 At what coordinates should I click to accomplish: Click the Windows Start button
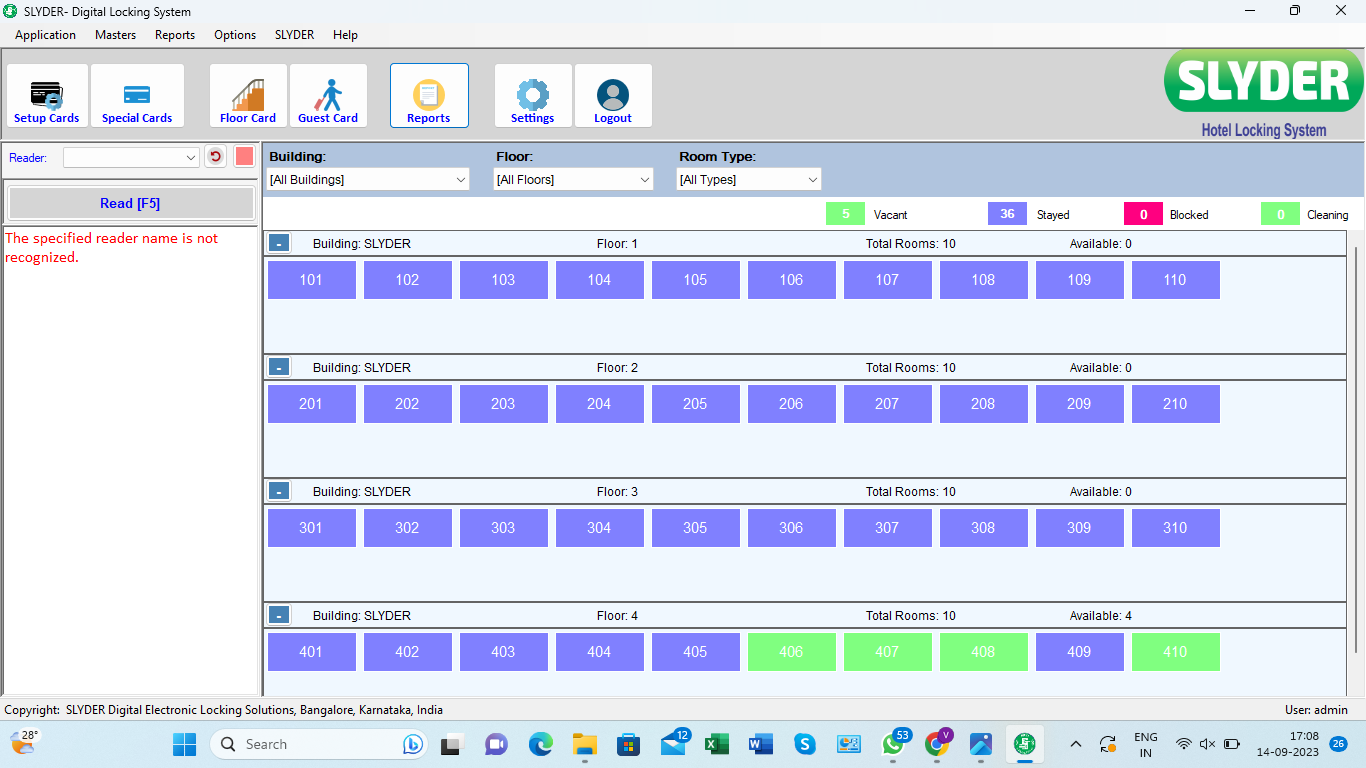(185, 744)
